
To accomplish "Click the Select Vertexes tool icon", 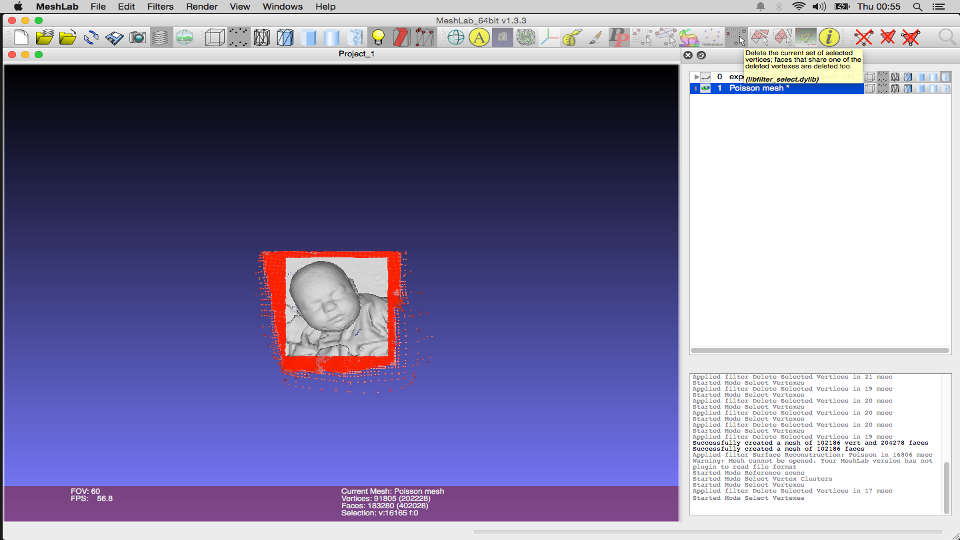I will click(x=735, y=37).
